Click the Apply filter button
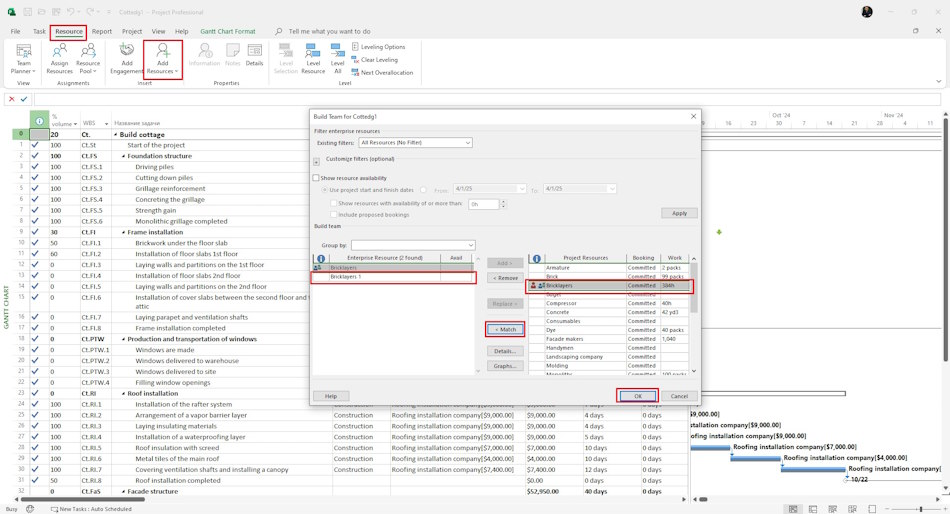 click(679, 213)
